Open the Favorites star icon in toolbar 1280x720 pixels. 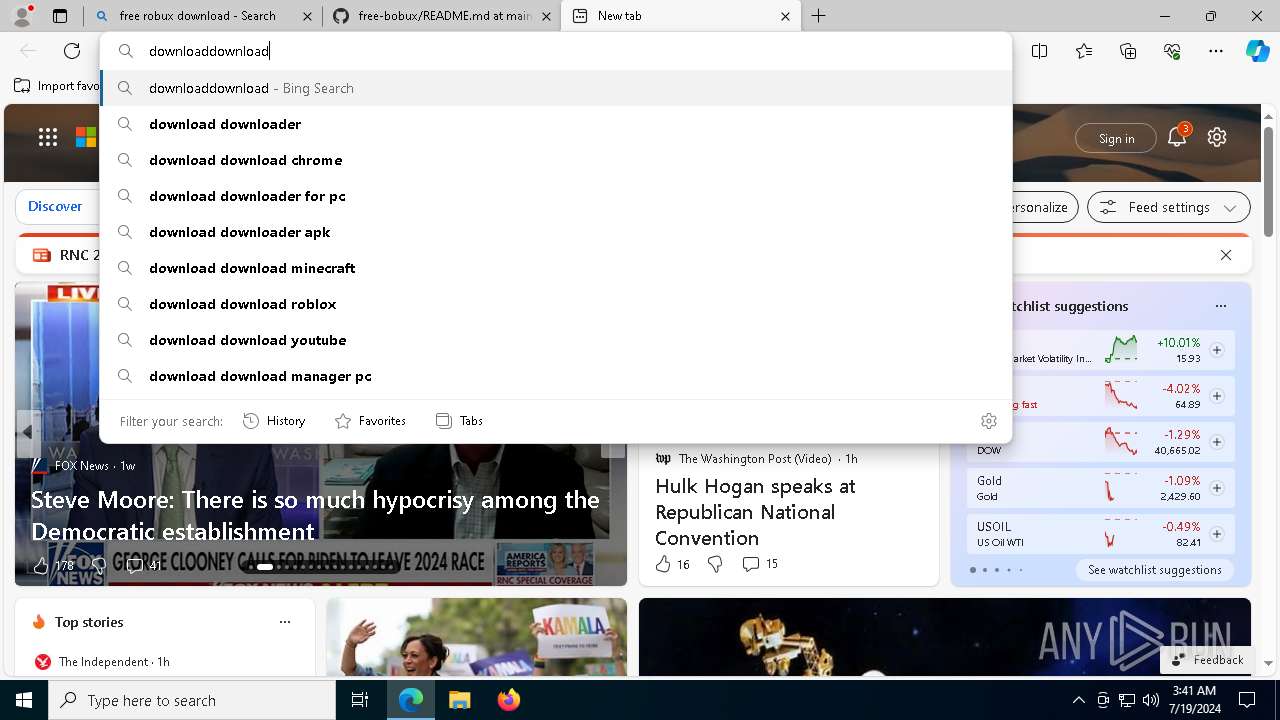(x=1084, y=51)
